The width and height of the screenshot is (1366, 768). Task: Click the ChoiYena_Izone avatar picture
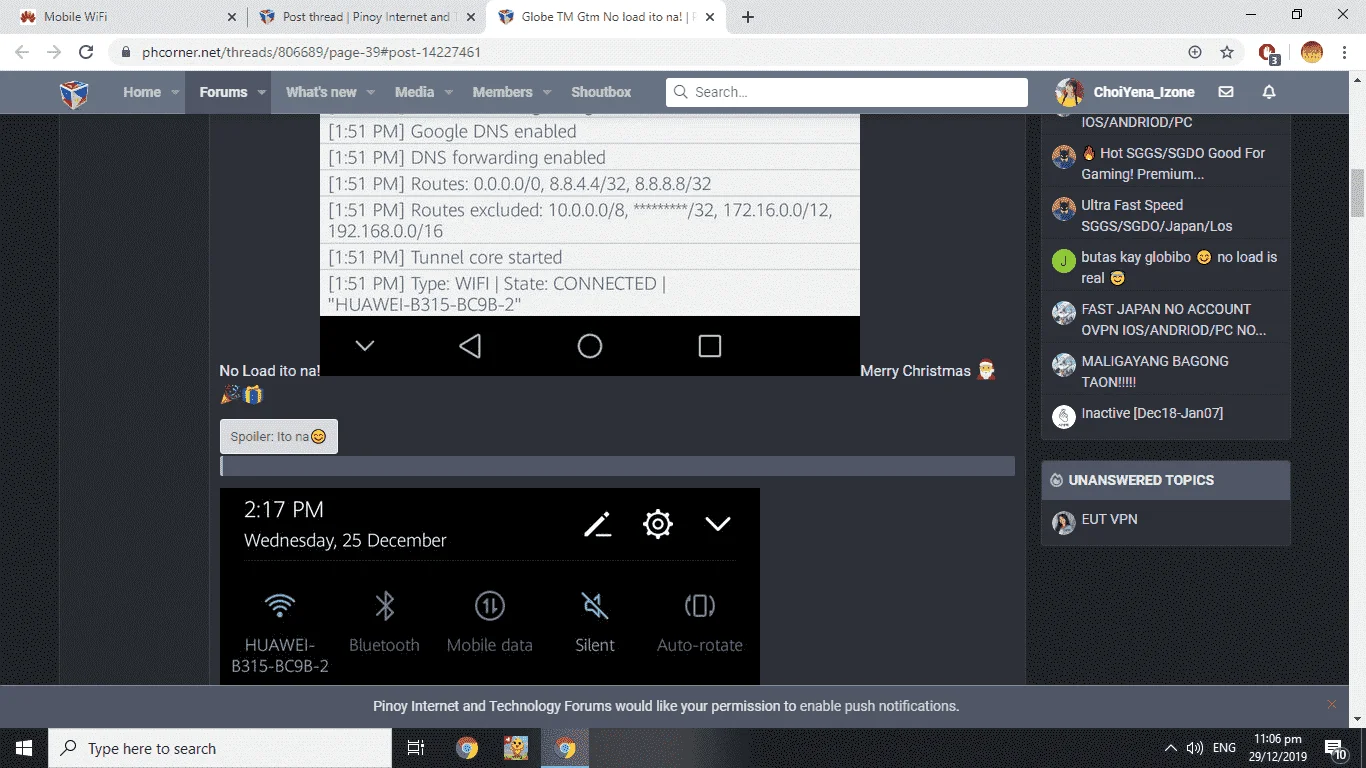(1069, 92)
